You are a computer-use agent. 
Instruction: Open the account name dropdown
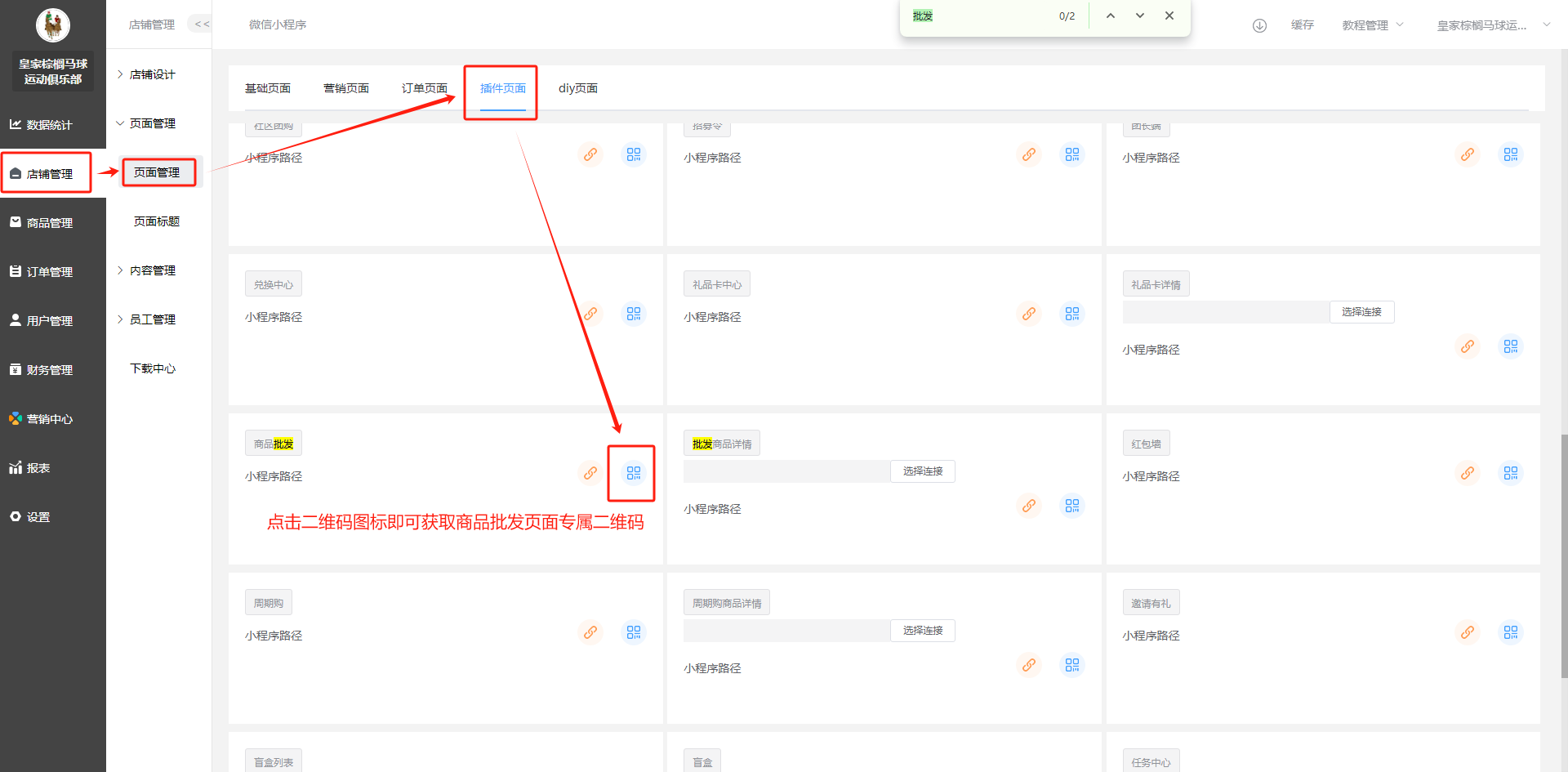pyautogui.click(x=1491, y=25)
